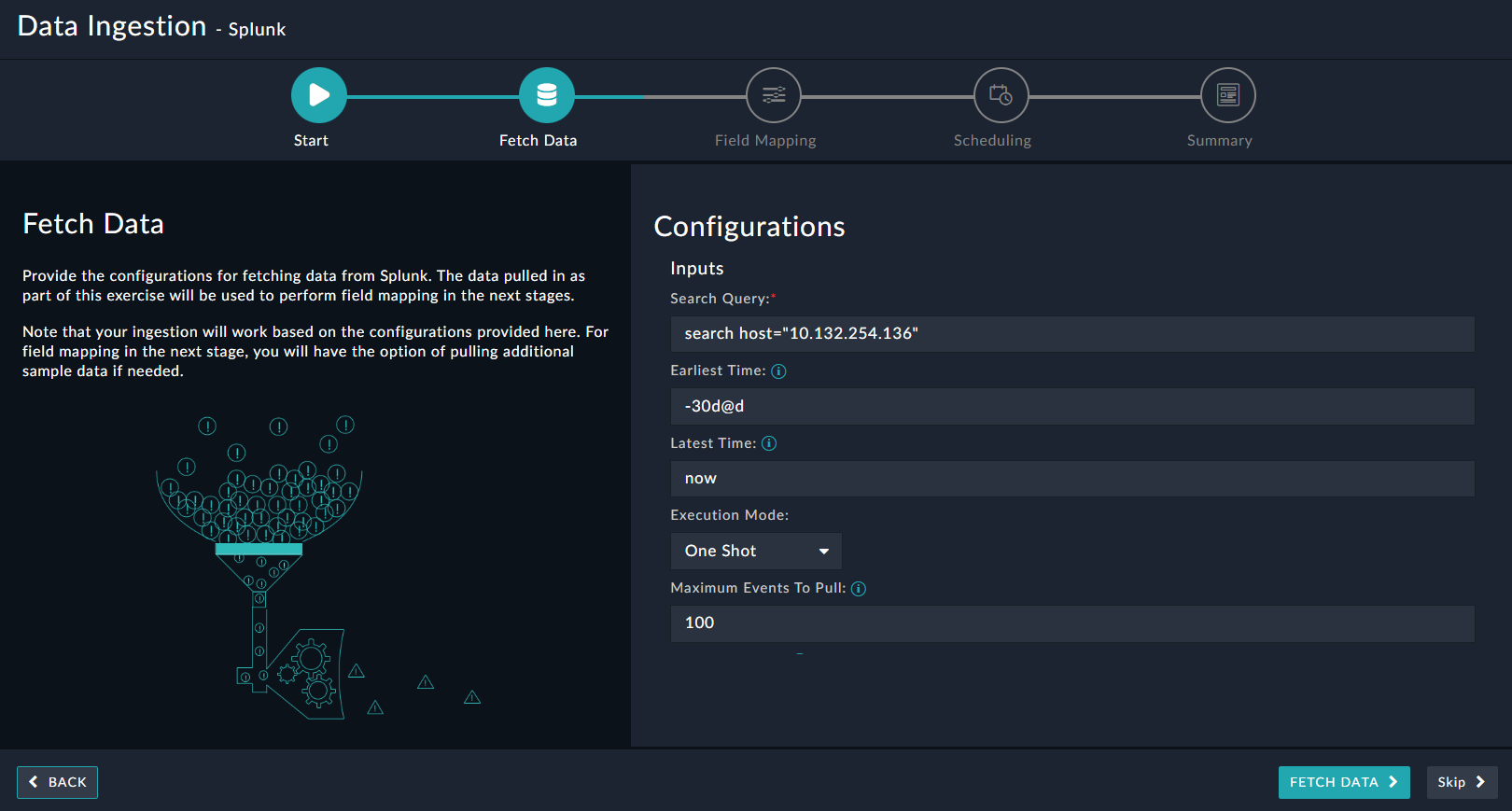
Task: Open the Summary step icon
Action: pos(1227,95)
